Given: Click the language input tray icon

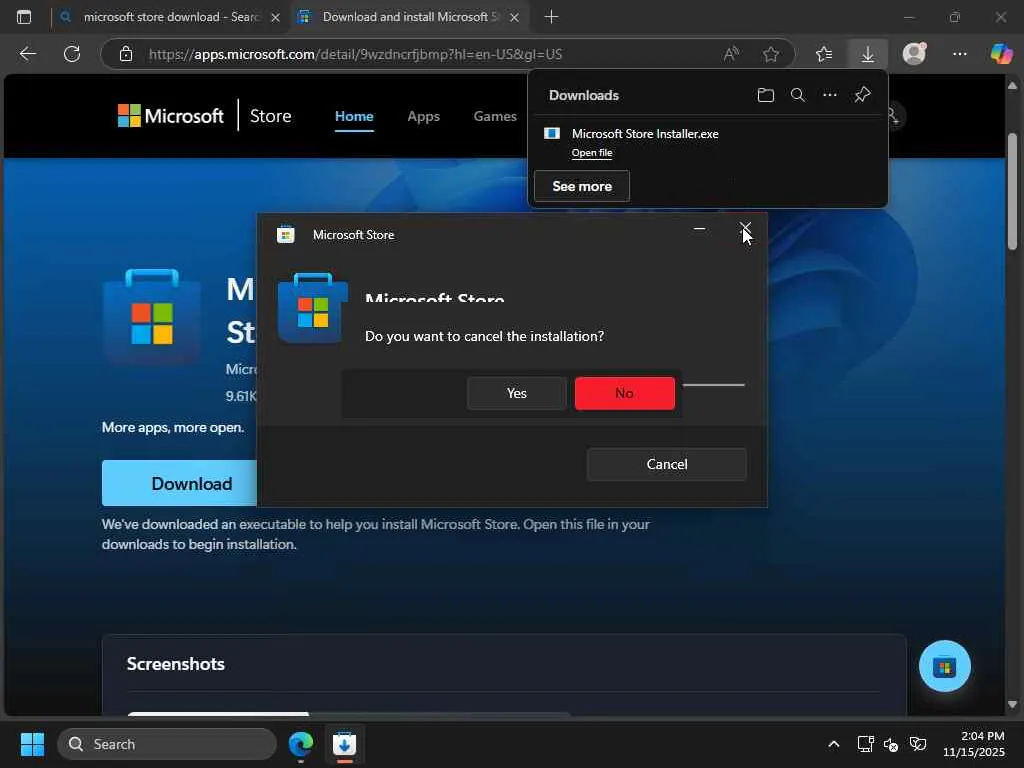Looking at the screenshot, I should pos(918,744).
